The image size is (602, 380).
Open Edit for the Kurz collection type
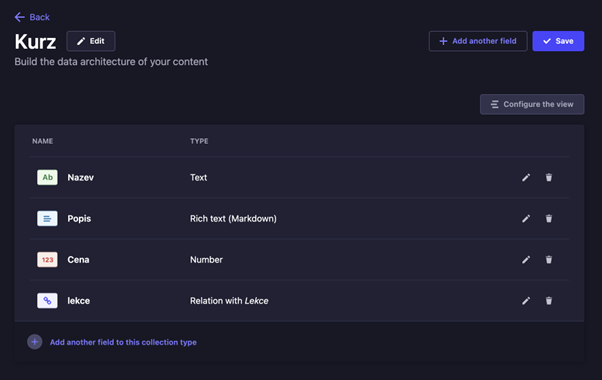[91, 41]
